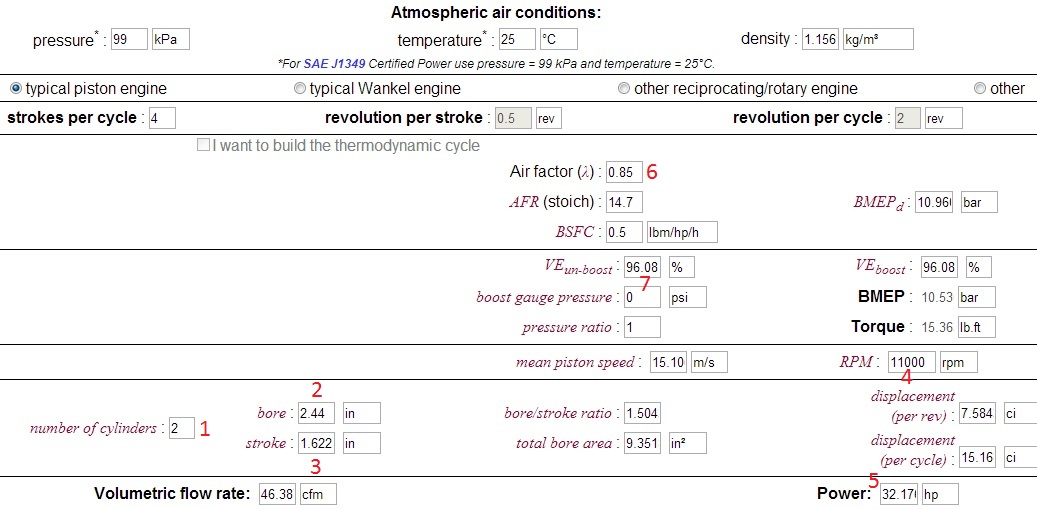1037x509 pixels.
Task: Click the strokes per cycle field
Action: click(162, 118)
